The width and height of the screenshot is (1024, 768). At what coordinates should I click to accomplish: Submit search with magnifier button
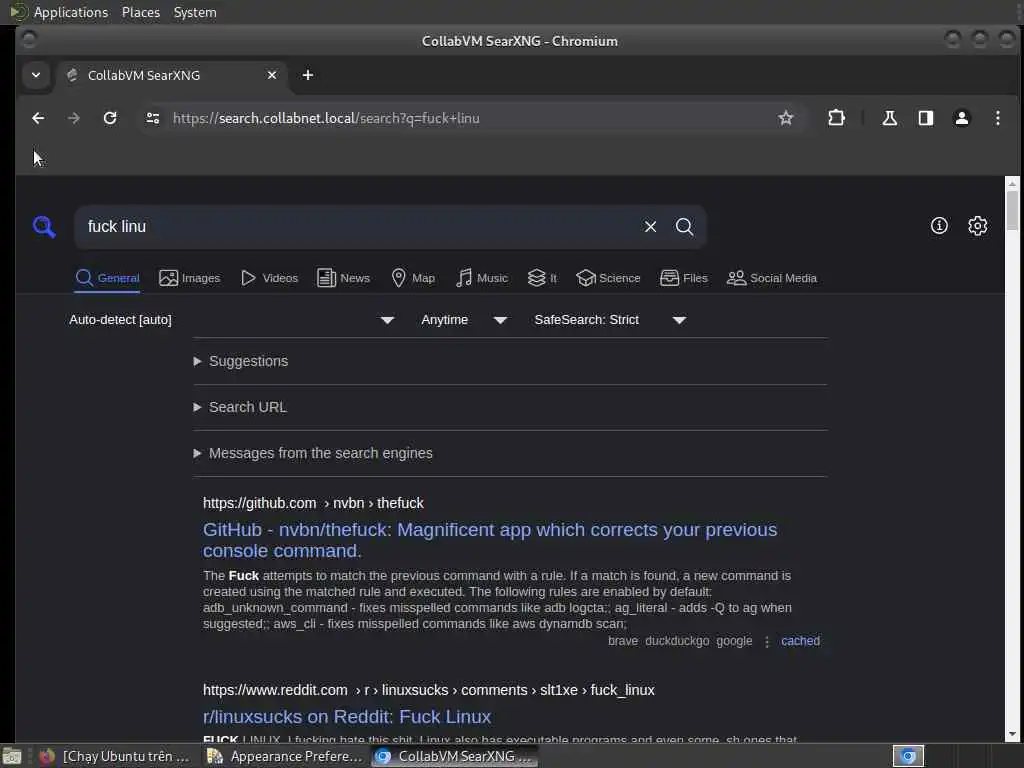coord(684,227)
